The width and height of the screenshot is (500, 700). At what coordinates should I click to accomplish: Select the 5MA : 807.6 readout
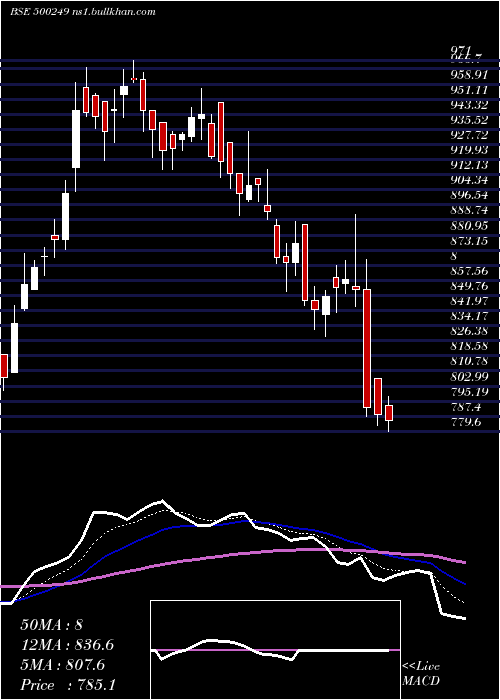(x=62, y=665)
